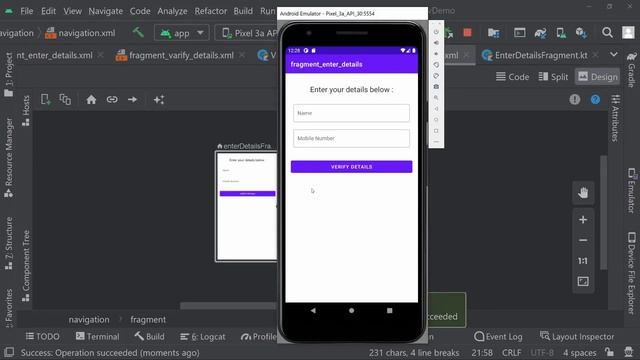This screenshot has width=640, height=360.
Task: Open Device File sync folder icon in toolbar
Action: tap(493, 33)
